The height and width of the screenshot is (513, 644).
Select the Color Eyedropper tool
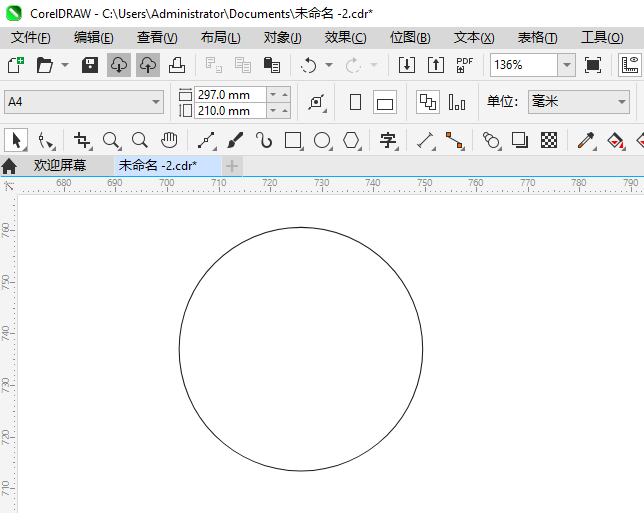586,140
